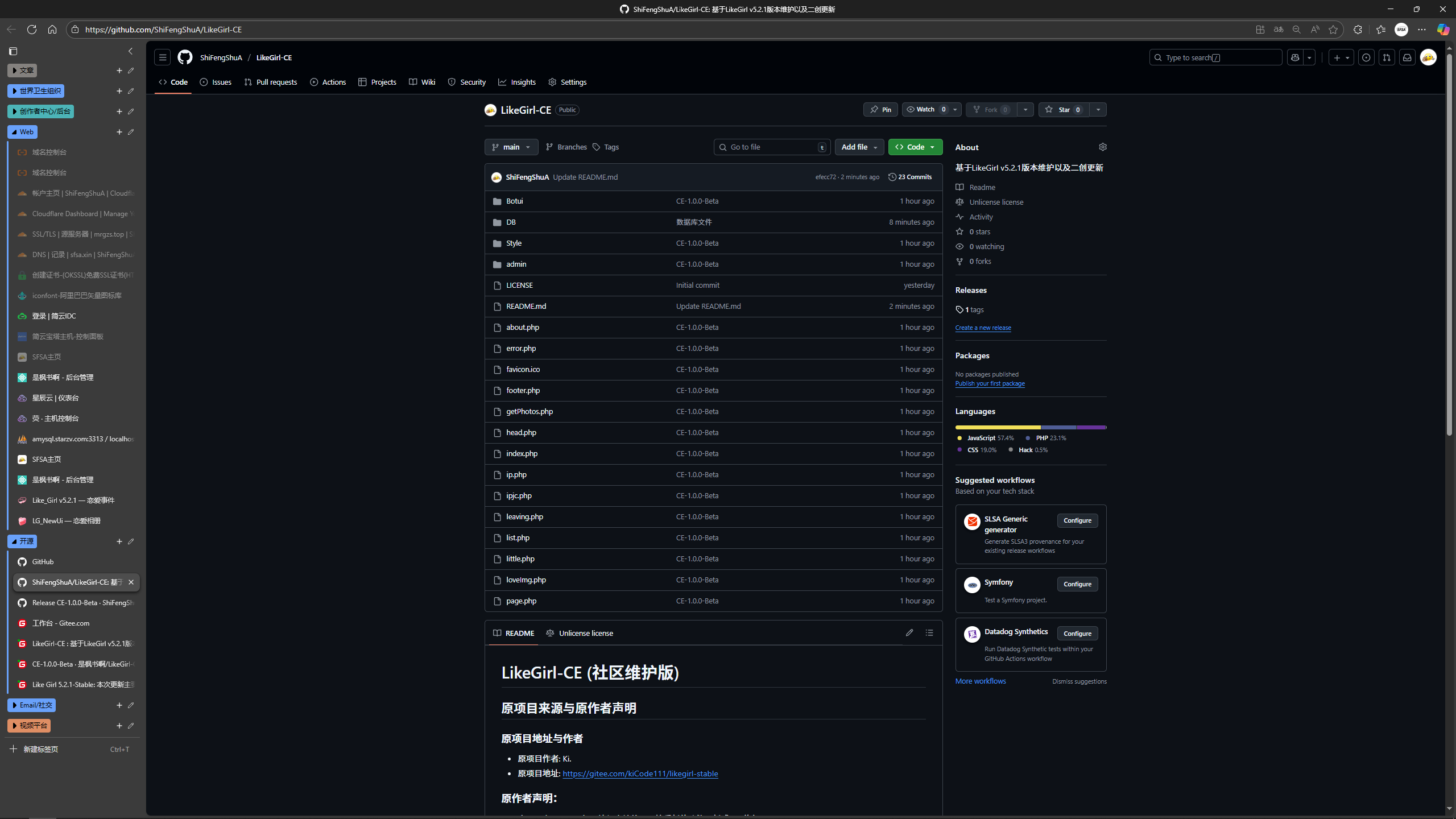The height and width of the screenshot is (819, 1456).
Task: Open the main branch selector dropdown
Action: (510, 147)
